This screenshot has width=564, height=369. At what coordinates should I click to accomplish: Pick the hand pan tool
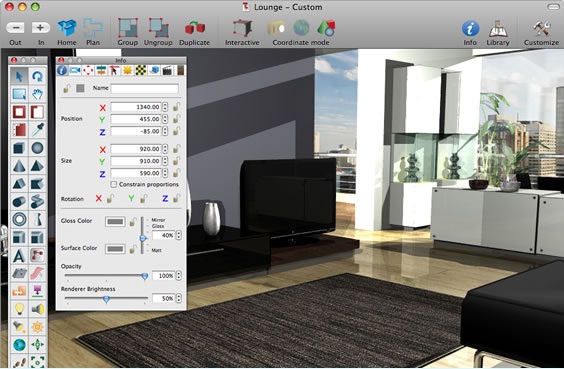(37, 94)
